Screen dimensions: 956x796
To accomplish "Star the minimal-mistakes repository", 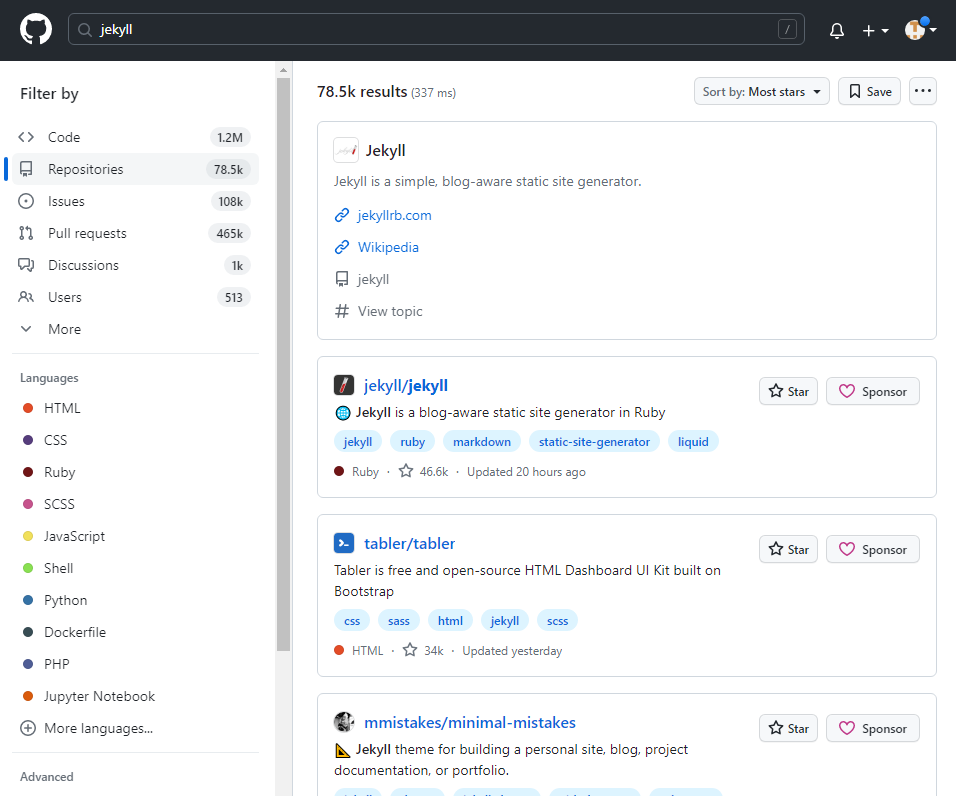I will coord(788,728).
